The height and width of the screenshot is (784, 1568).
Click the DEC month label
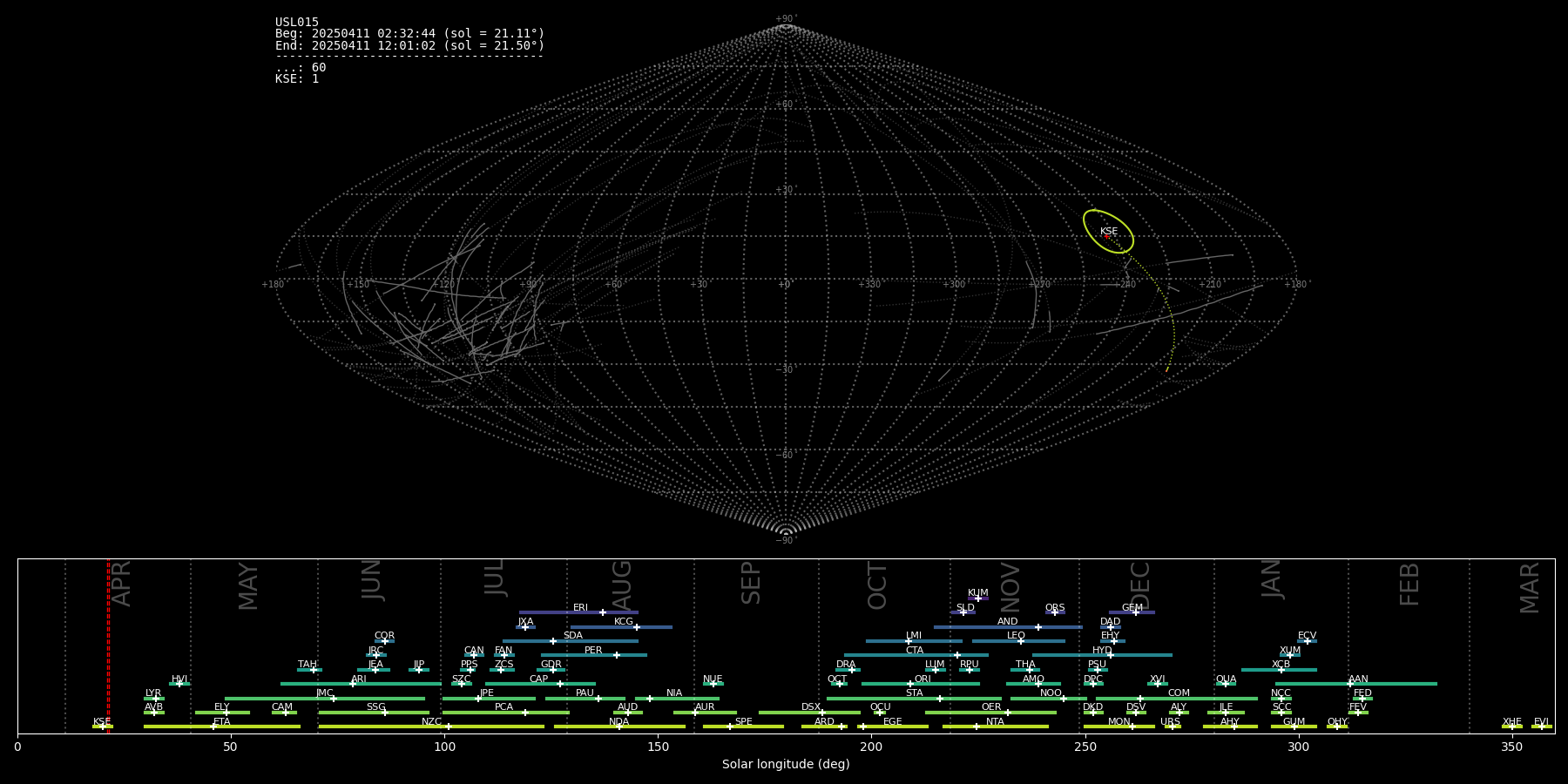(x=1139, y=586)
